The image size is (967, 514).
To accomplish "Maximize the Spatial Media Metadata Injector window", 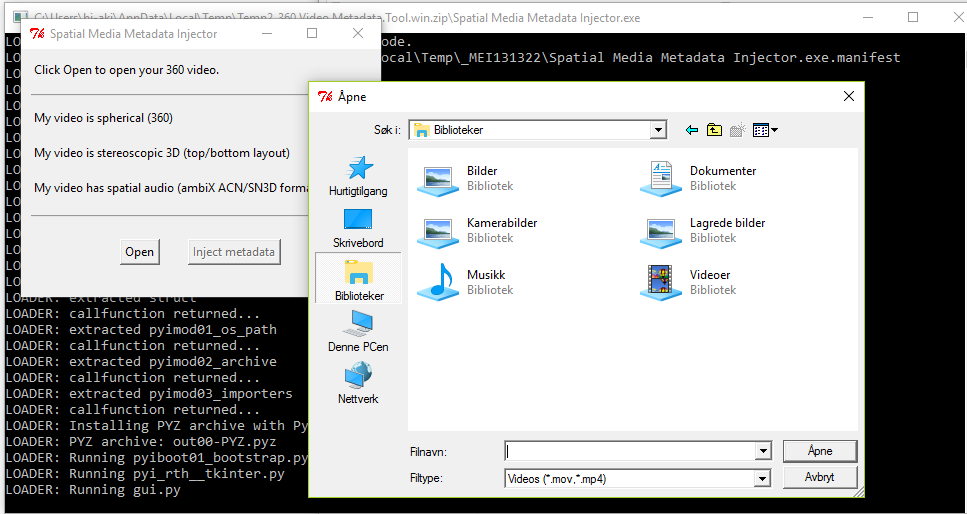I will (x=312, y=33).
